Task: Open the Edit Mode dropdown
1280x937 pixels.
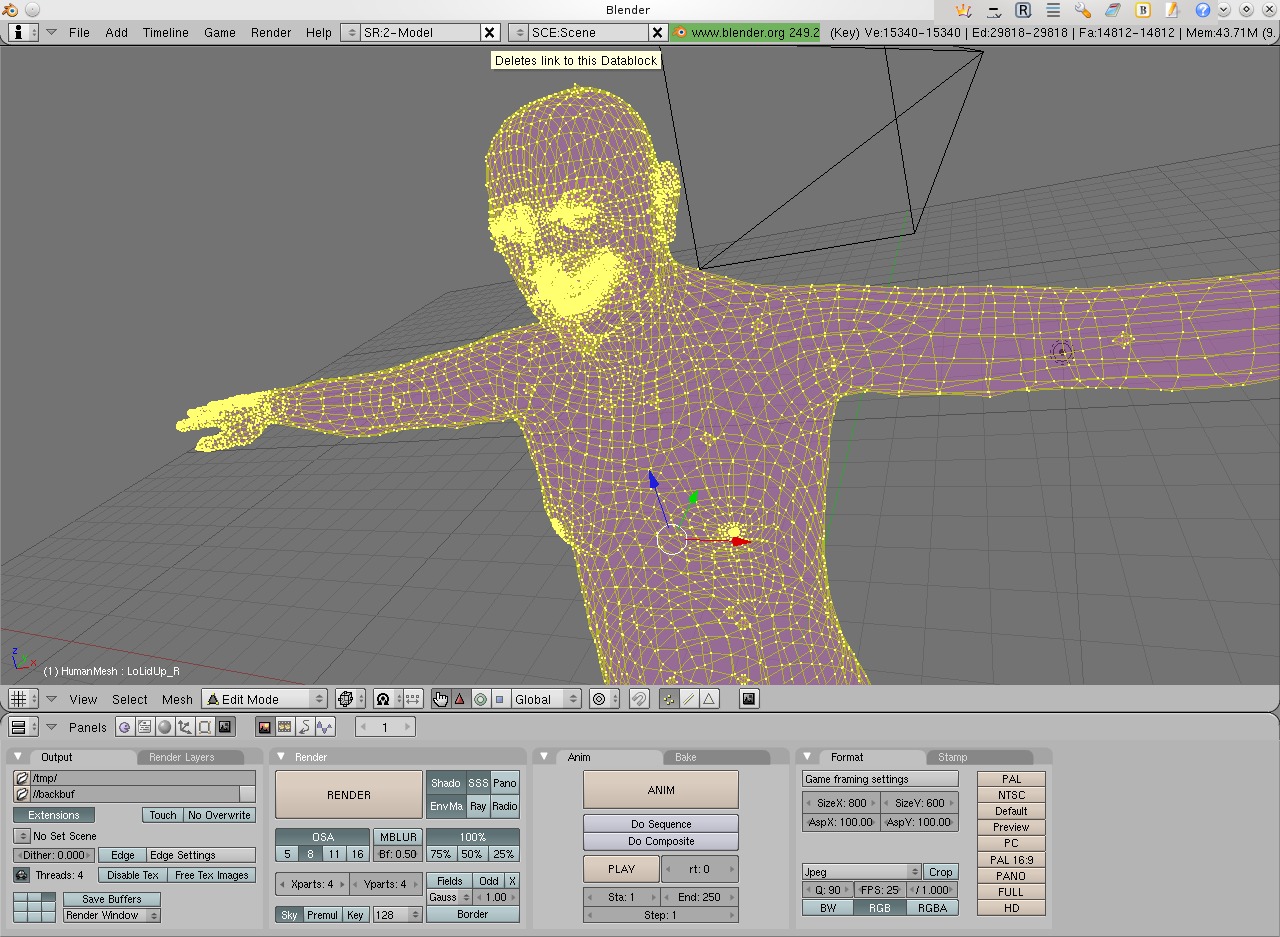Action: coord(264,699)
